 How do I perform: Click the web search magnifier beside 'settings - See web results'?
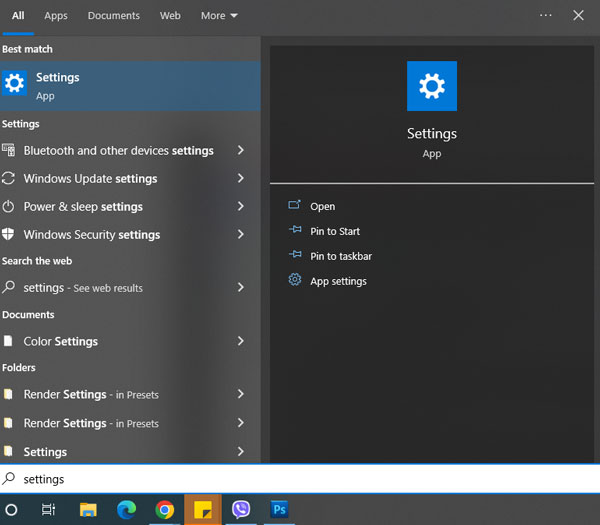(x=8, y=287)
